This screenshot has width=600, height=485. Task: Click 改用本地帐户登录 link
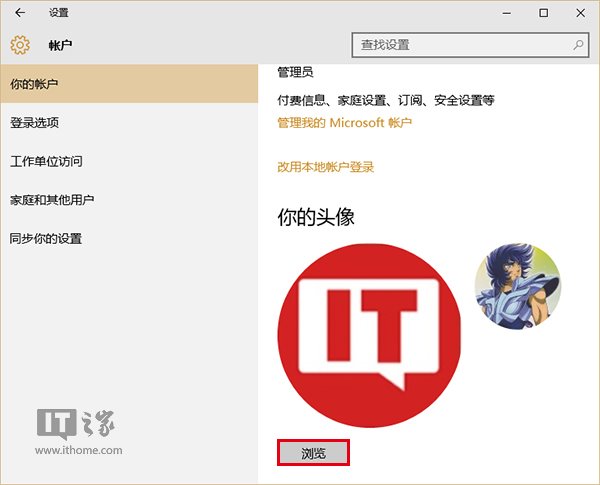point(326,167)
